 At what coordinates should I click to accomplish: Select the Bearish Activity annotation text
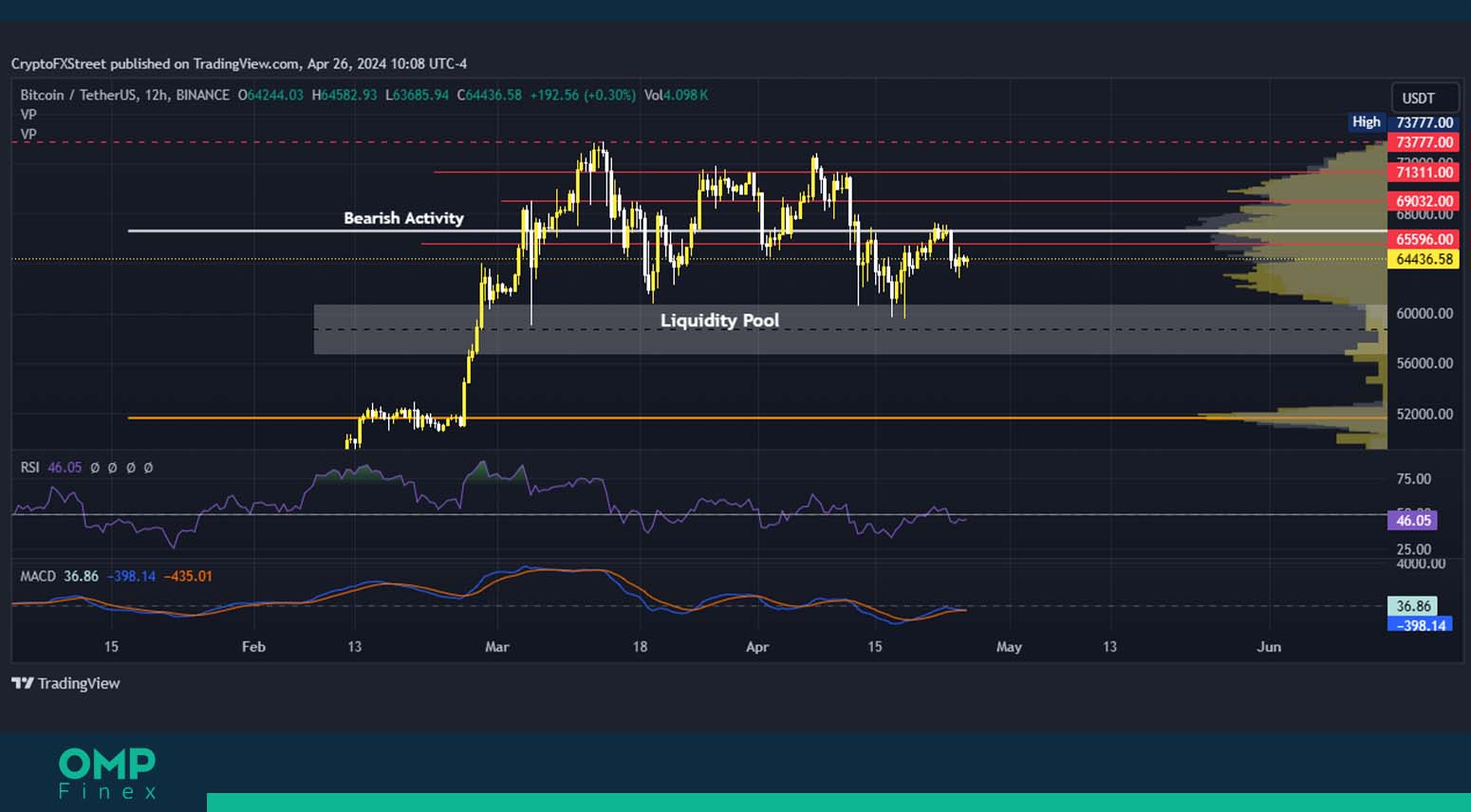point(403,218)
